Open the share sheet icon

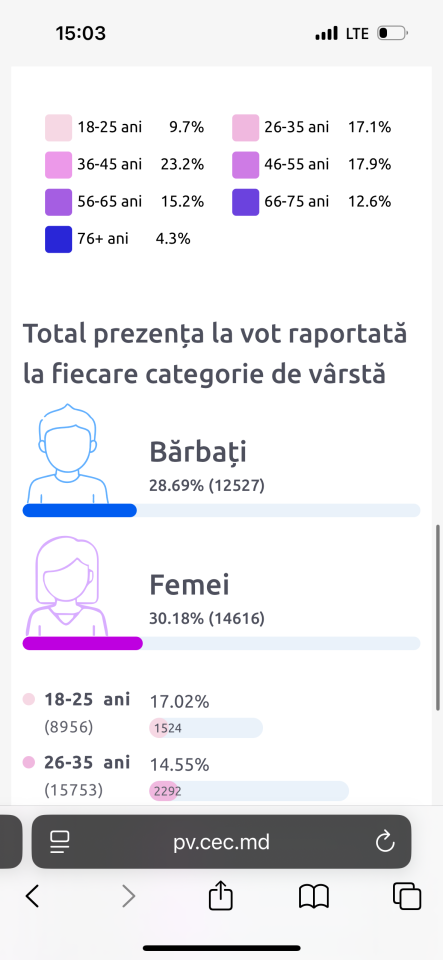tap(221, 896)
